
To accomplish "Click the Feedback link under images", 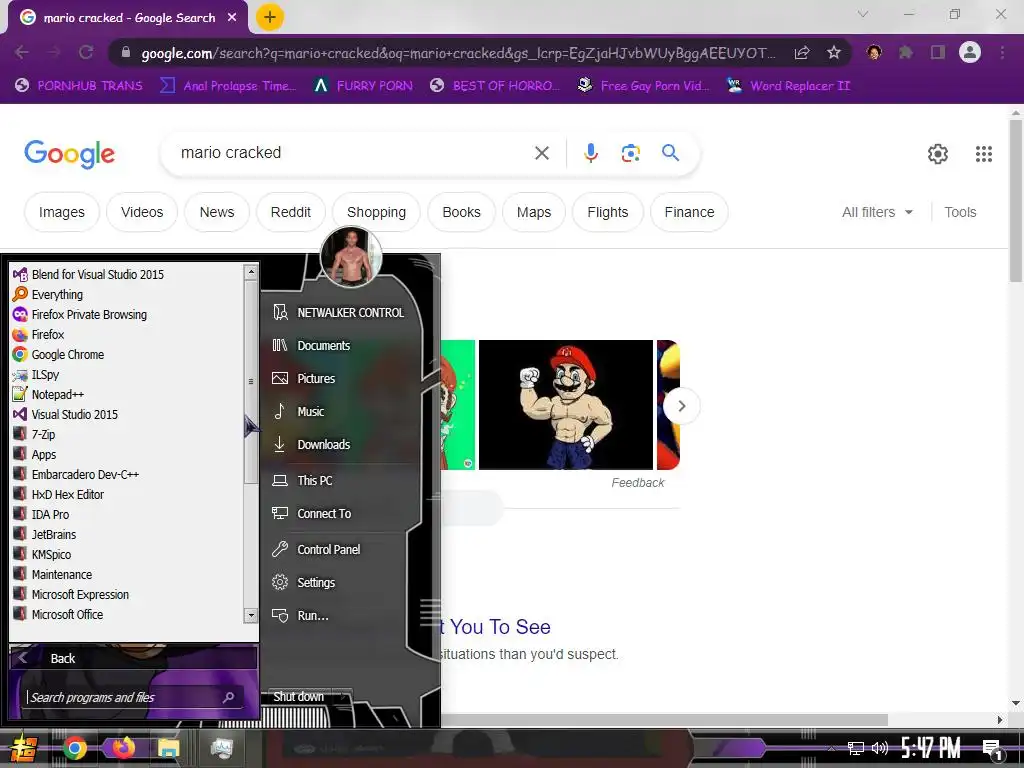I will coord(637,483).
